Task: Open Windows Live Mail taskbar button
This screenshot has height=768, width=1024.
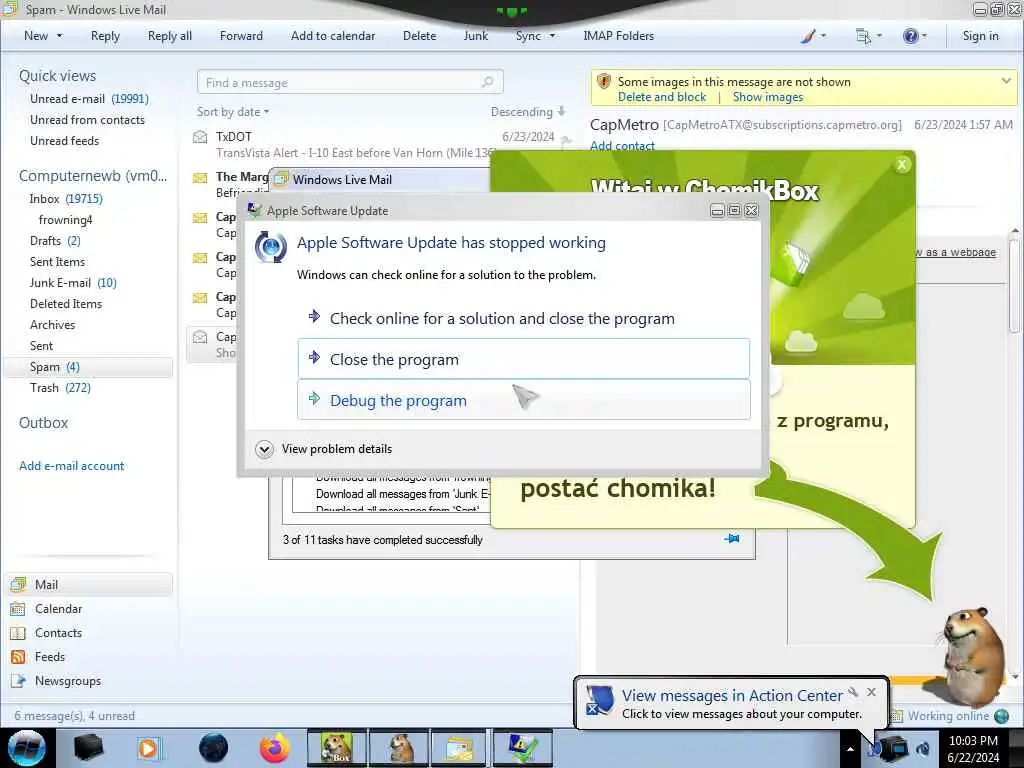Action: 459,748
